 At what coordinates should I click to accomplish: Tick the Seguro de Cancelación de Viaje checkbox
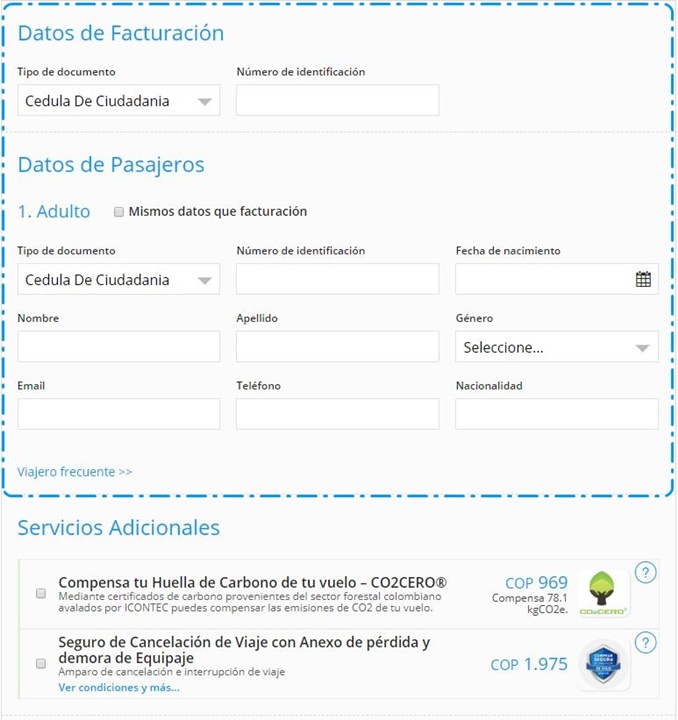coord(41,664)
